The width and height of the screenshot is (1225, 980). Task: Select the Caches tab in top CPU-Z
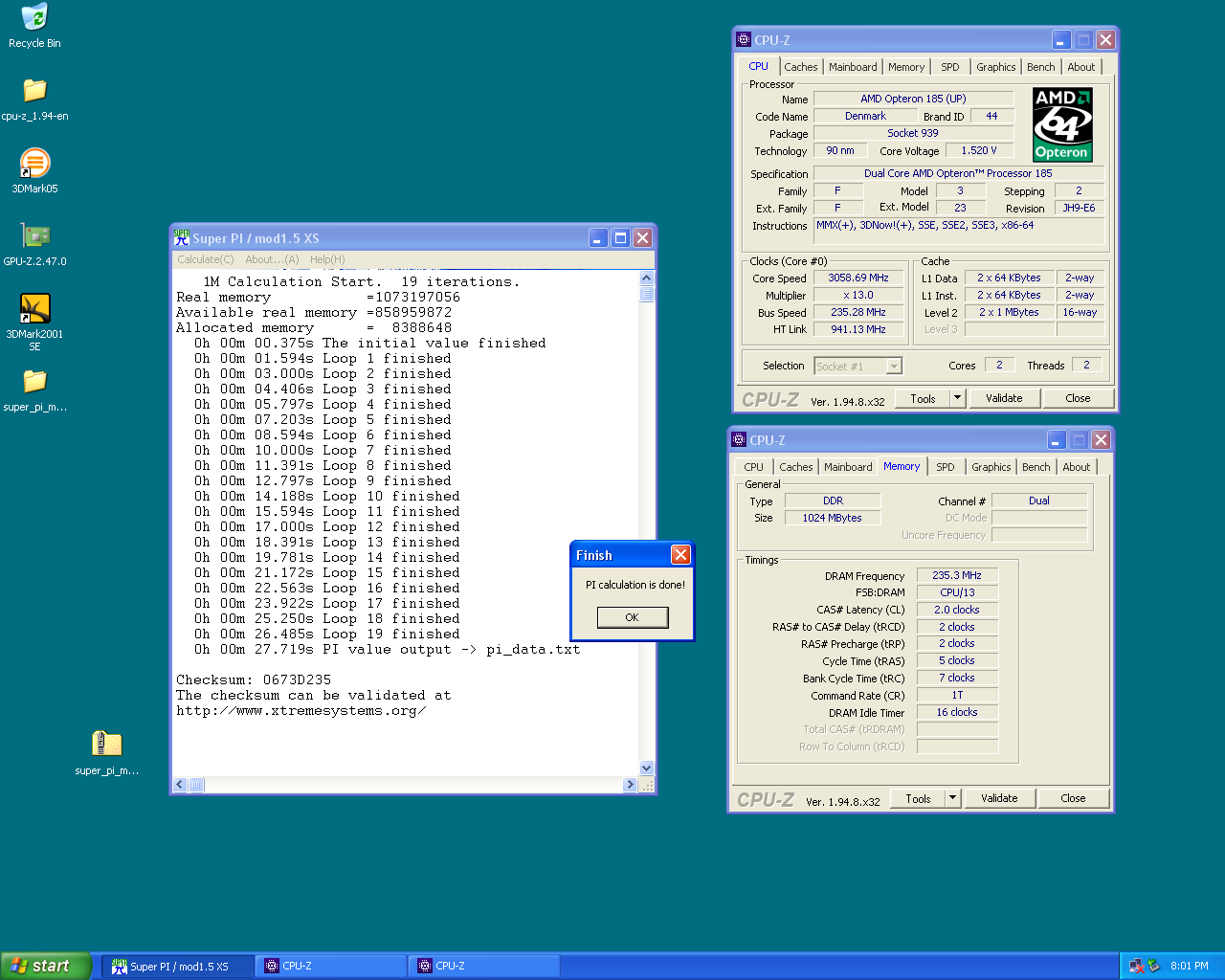(x=801, y=67)
